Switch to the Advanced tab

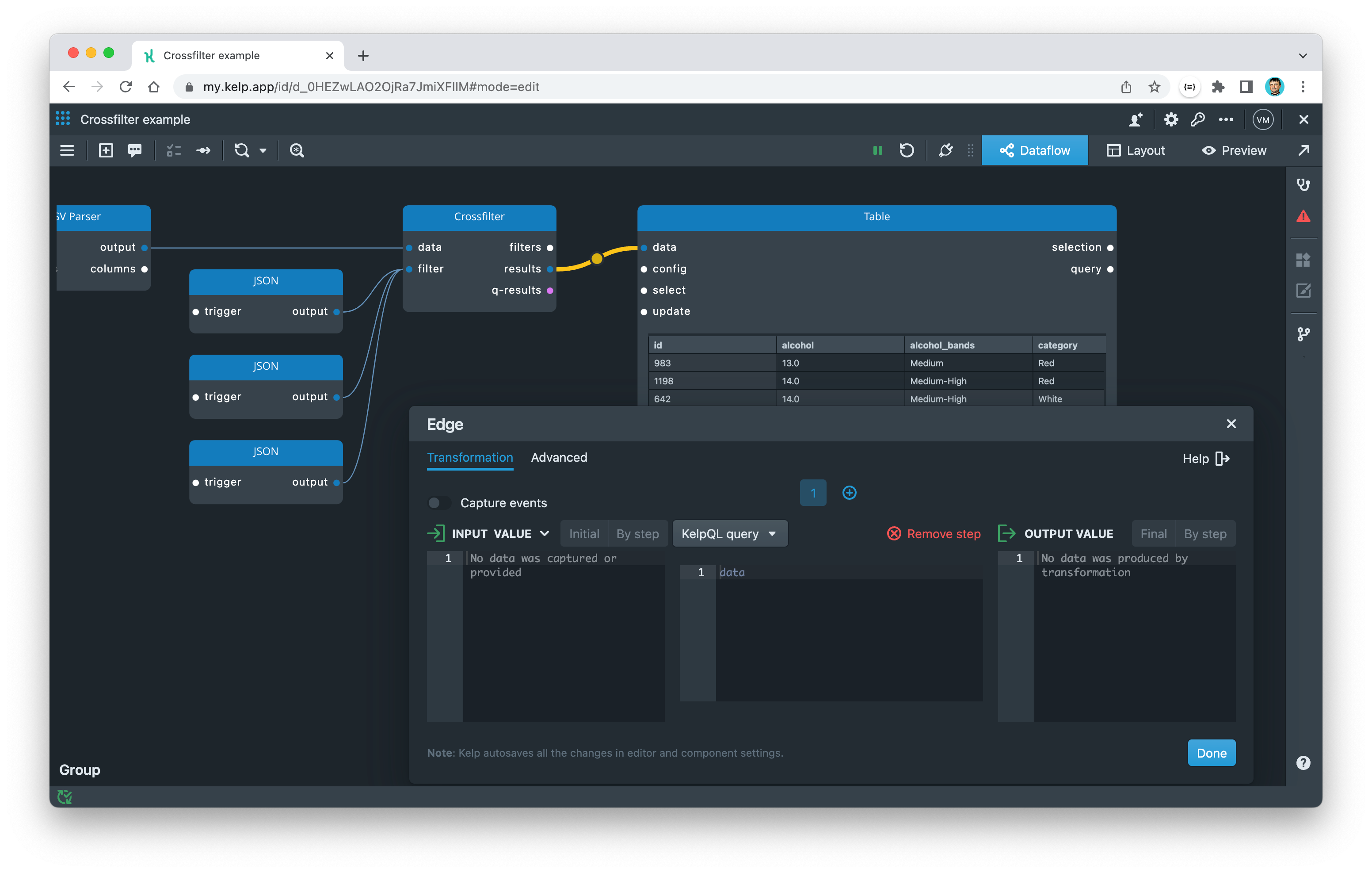[559, 457]
